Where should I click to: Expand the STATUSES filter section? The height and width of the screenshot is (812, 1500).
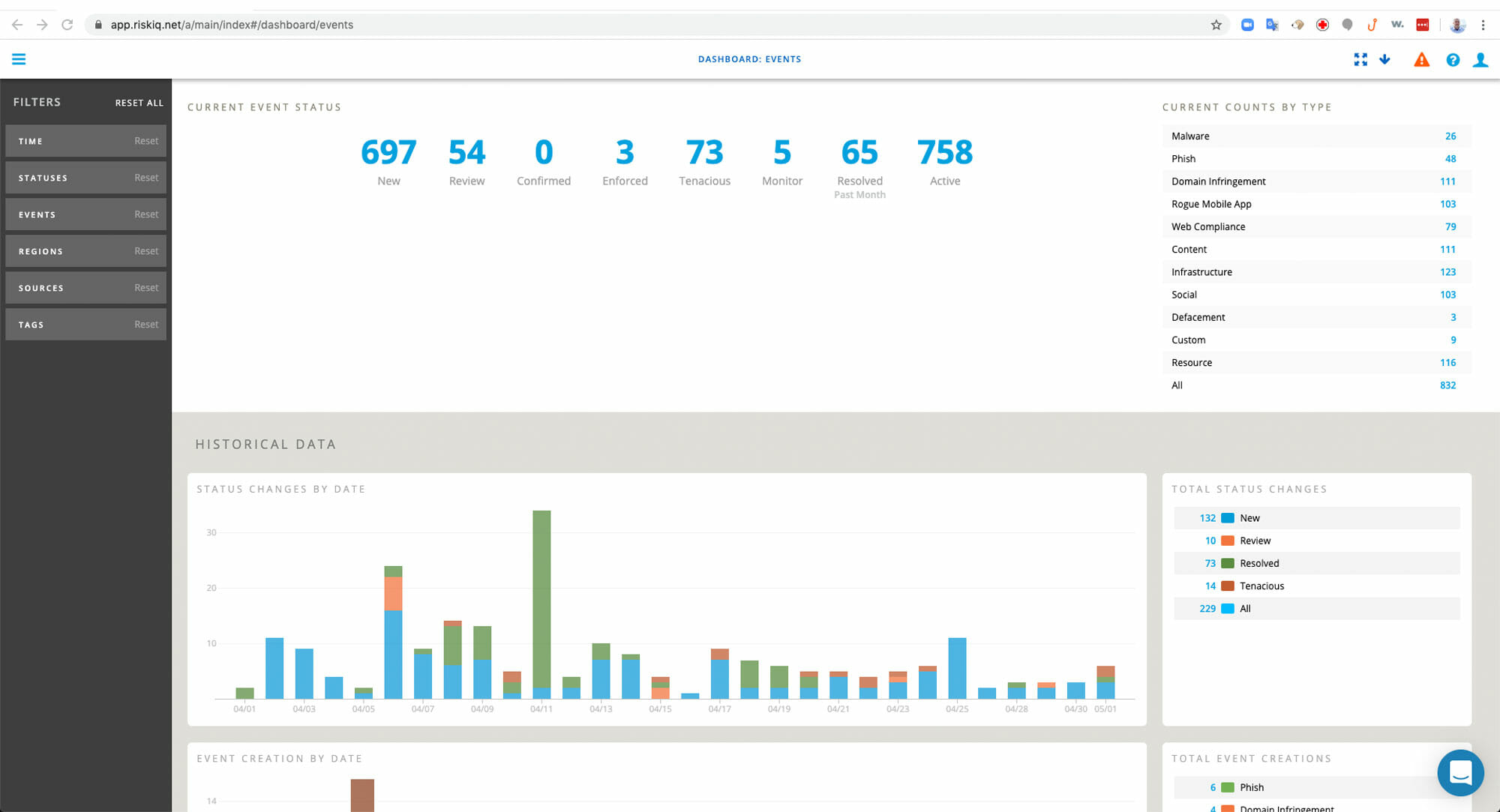pos(85,177)
